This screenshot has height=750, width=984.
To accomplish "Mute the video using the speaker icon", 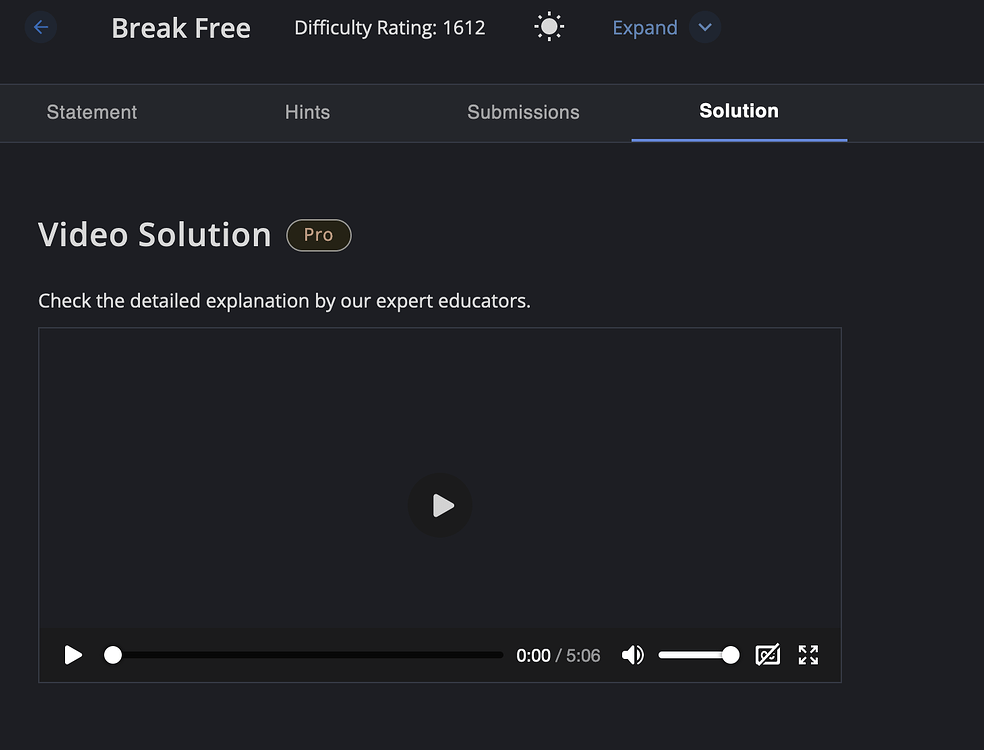I will click(x=632, y=655).
